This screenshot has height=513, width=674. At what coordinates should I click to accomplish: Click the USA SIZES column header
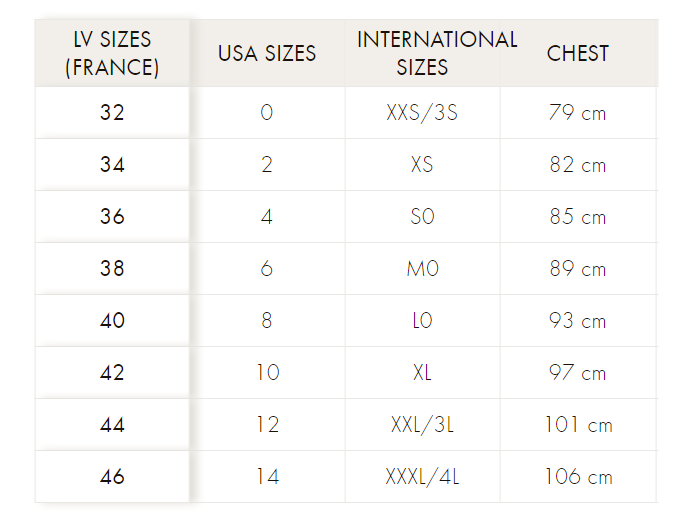(x=267, y=53)
